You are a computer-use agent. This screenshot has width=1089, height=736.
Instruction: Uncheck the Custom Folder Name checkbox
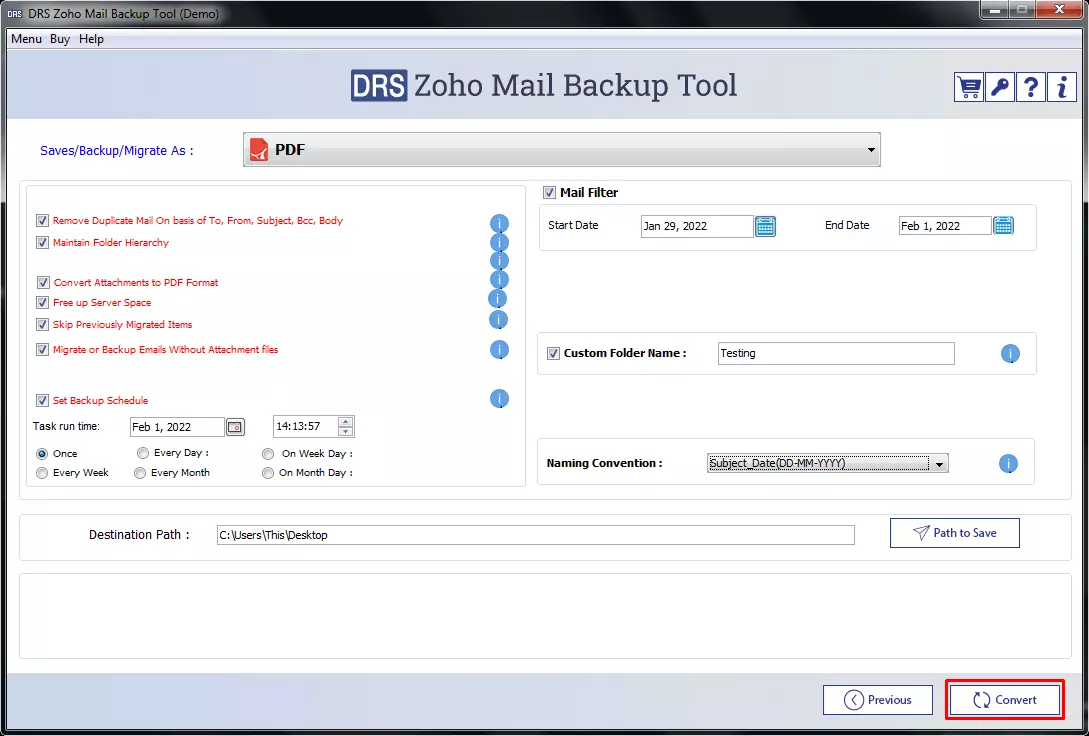(x=554, y=353)
